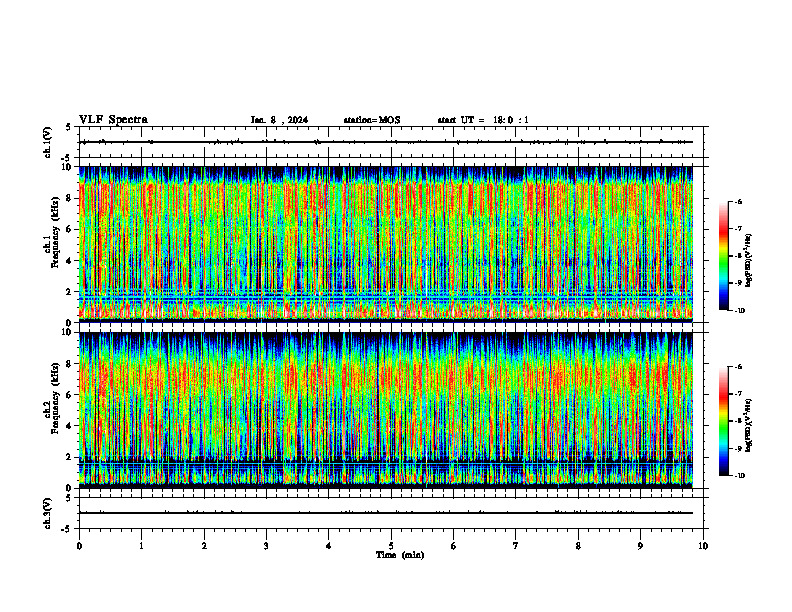792x612 pixels.
Task: Click the "Time (min)" x-axis label
Action: [400, 555]
